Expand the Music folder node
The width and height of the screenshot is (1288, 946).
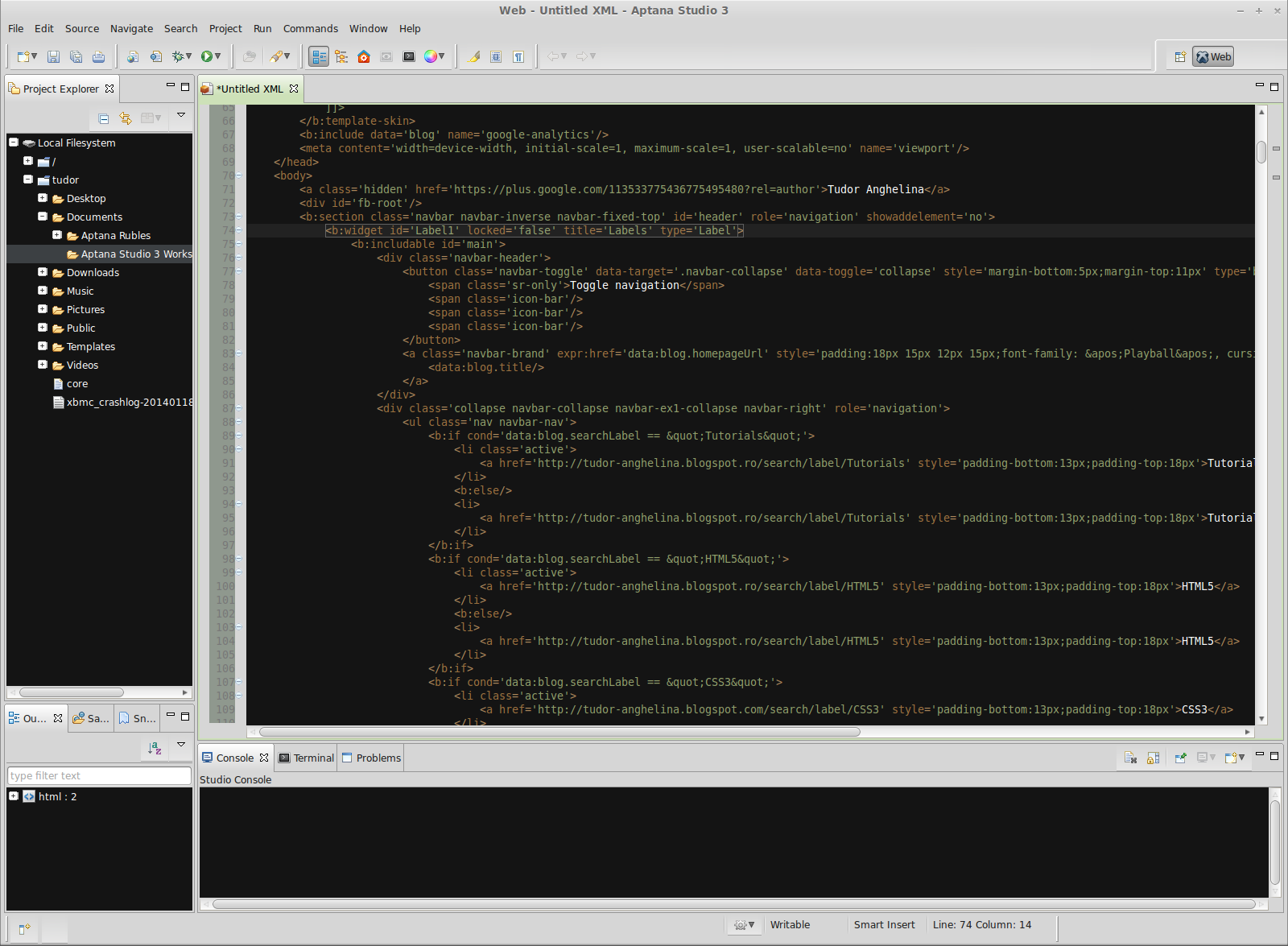point(43,291)
